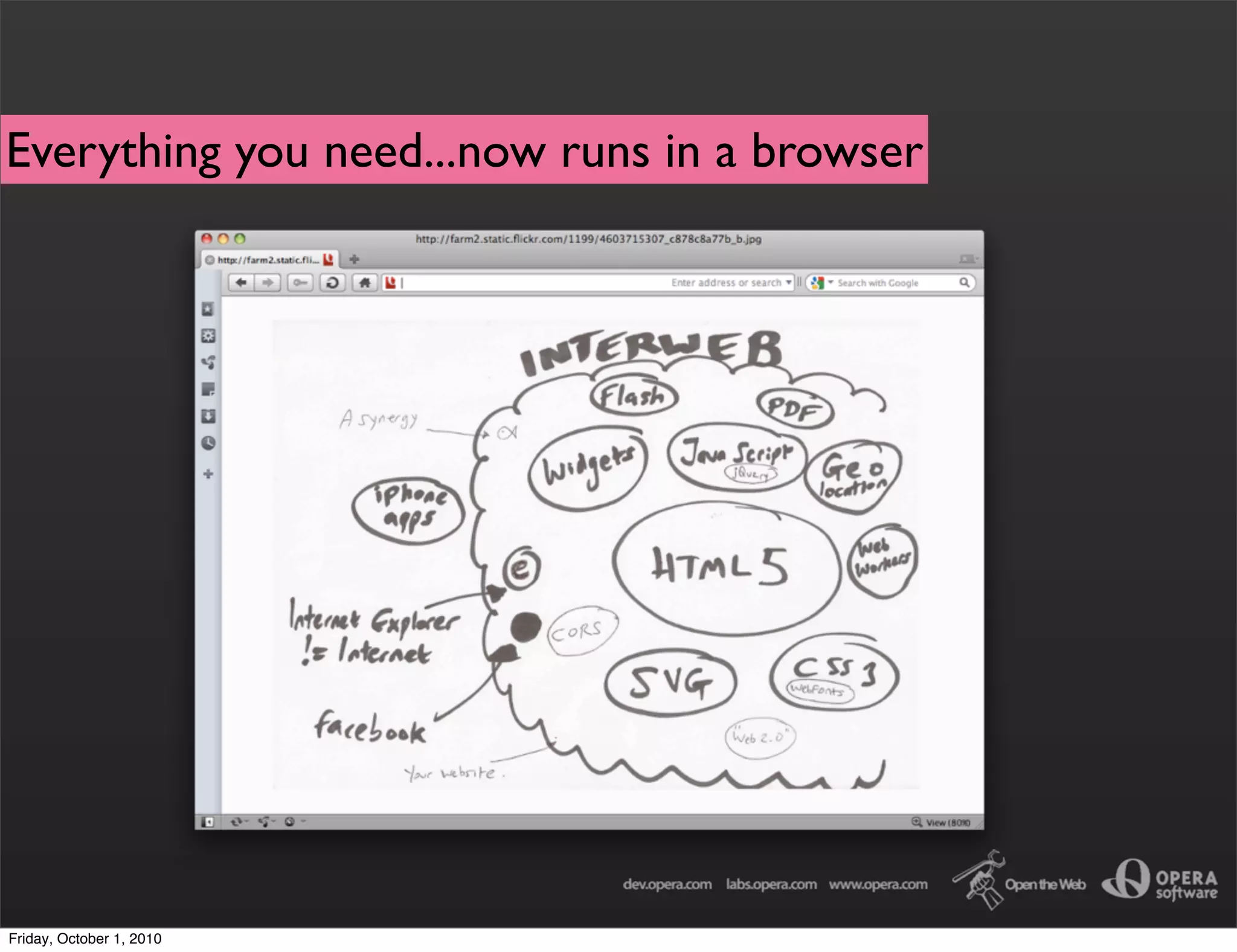Select the farm2.static.flickr tab
This screenshot has height=952, width=1237.
(x=269, y=260)
